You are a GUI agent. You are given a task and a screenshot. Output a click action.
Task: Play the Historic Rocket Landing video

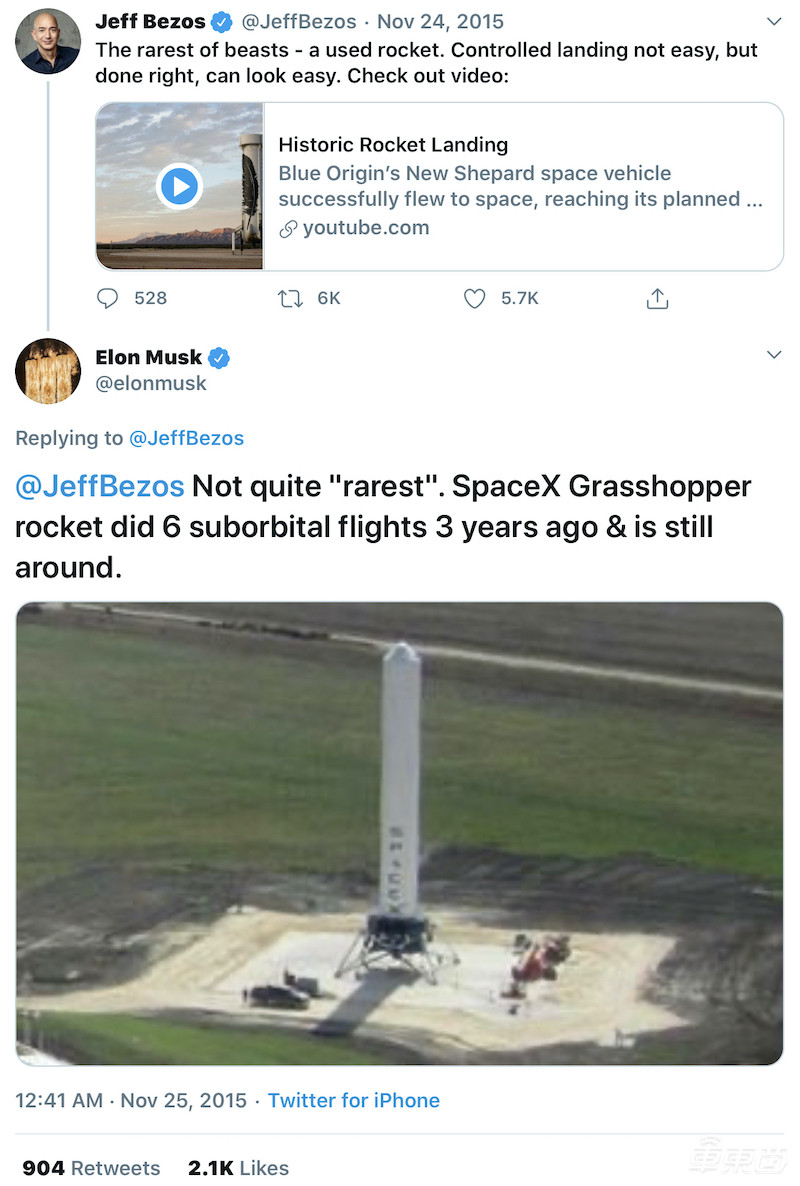pos(180,186)
